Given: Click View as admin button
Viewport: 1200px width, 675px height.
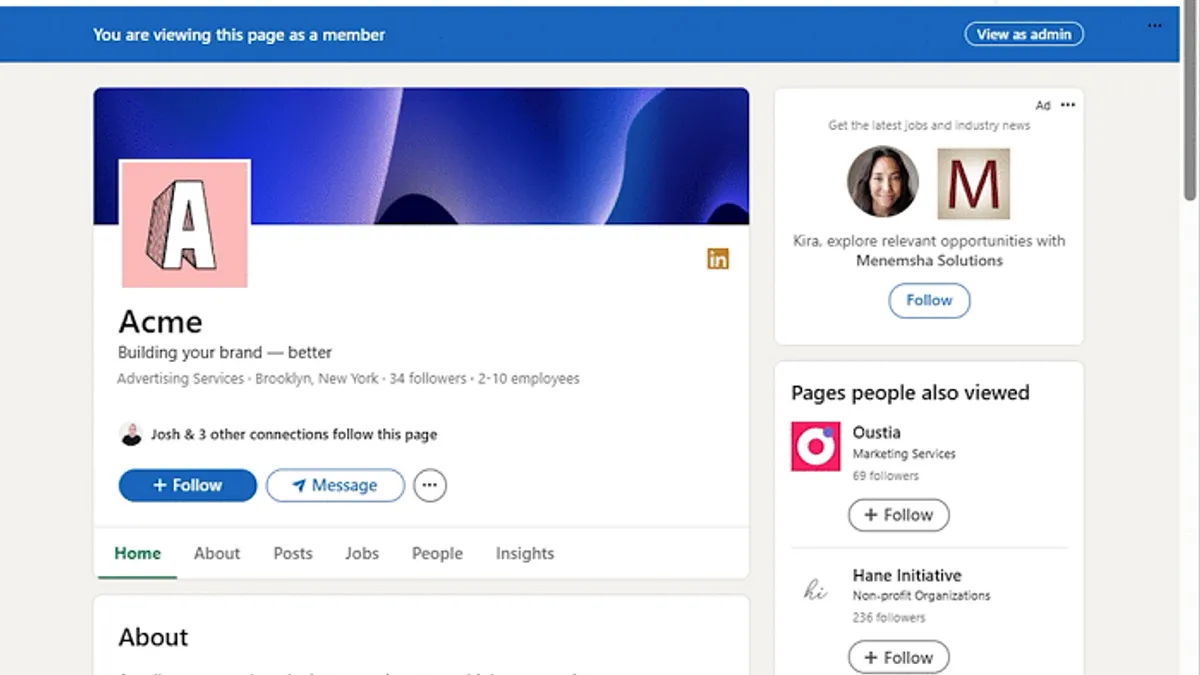Looking at the screenshot, I should [1024, 34].
